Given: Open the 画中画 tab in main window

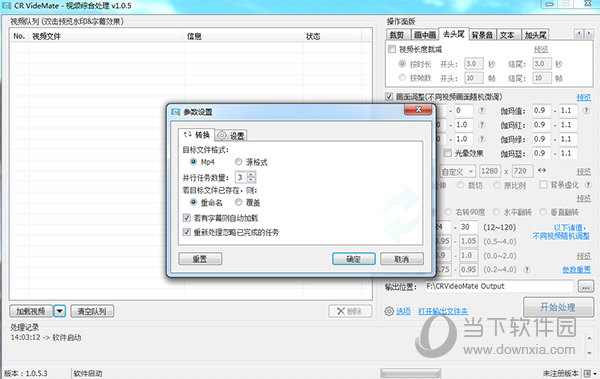Looking at the screenshot, I should pyautogui.click(x=425, y=35).
